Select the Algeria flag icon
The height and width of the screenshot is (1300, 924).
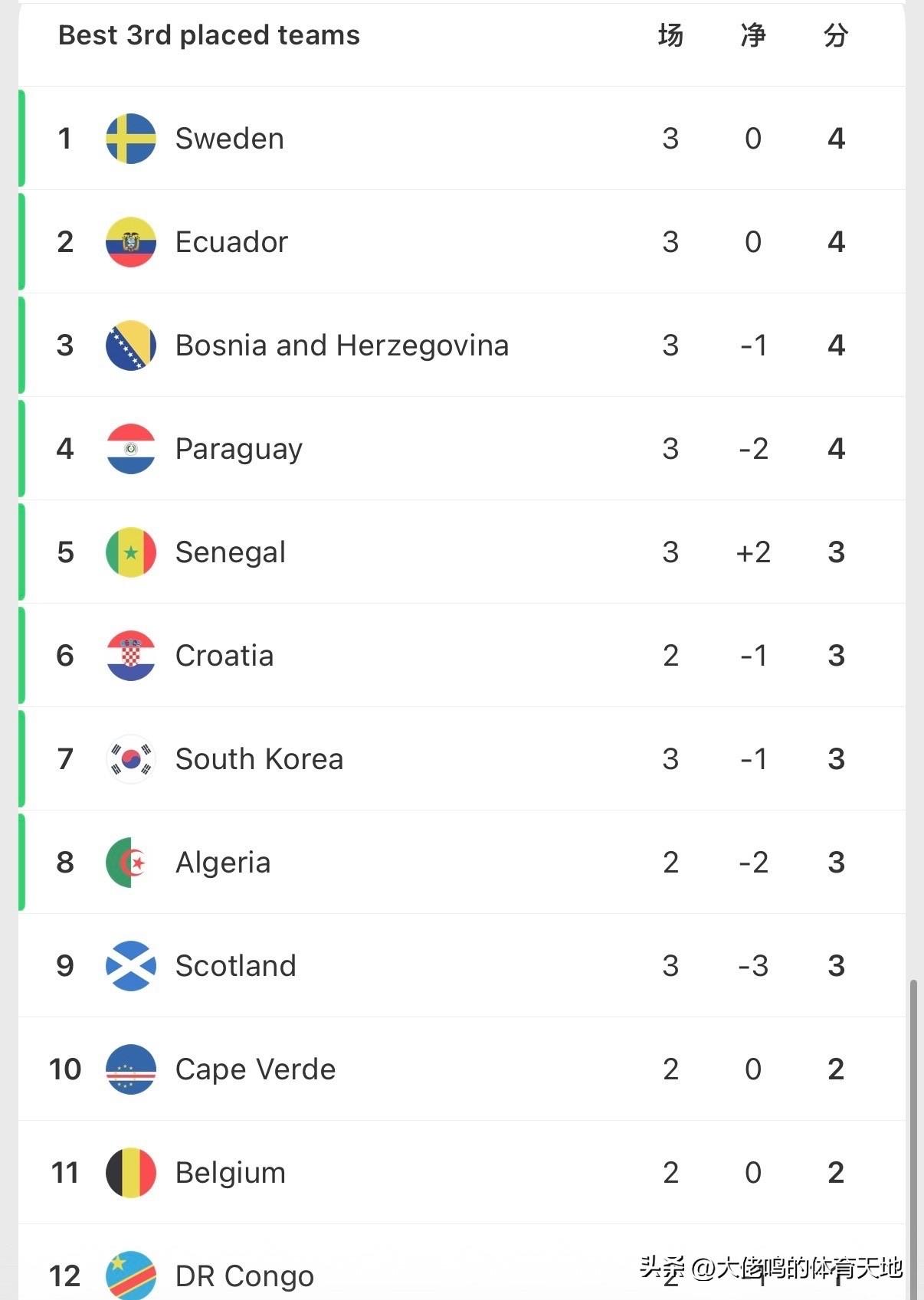pos(131,863)
